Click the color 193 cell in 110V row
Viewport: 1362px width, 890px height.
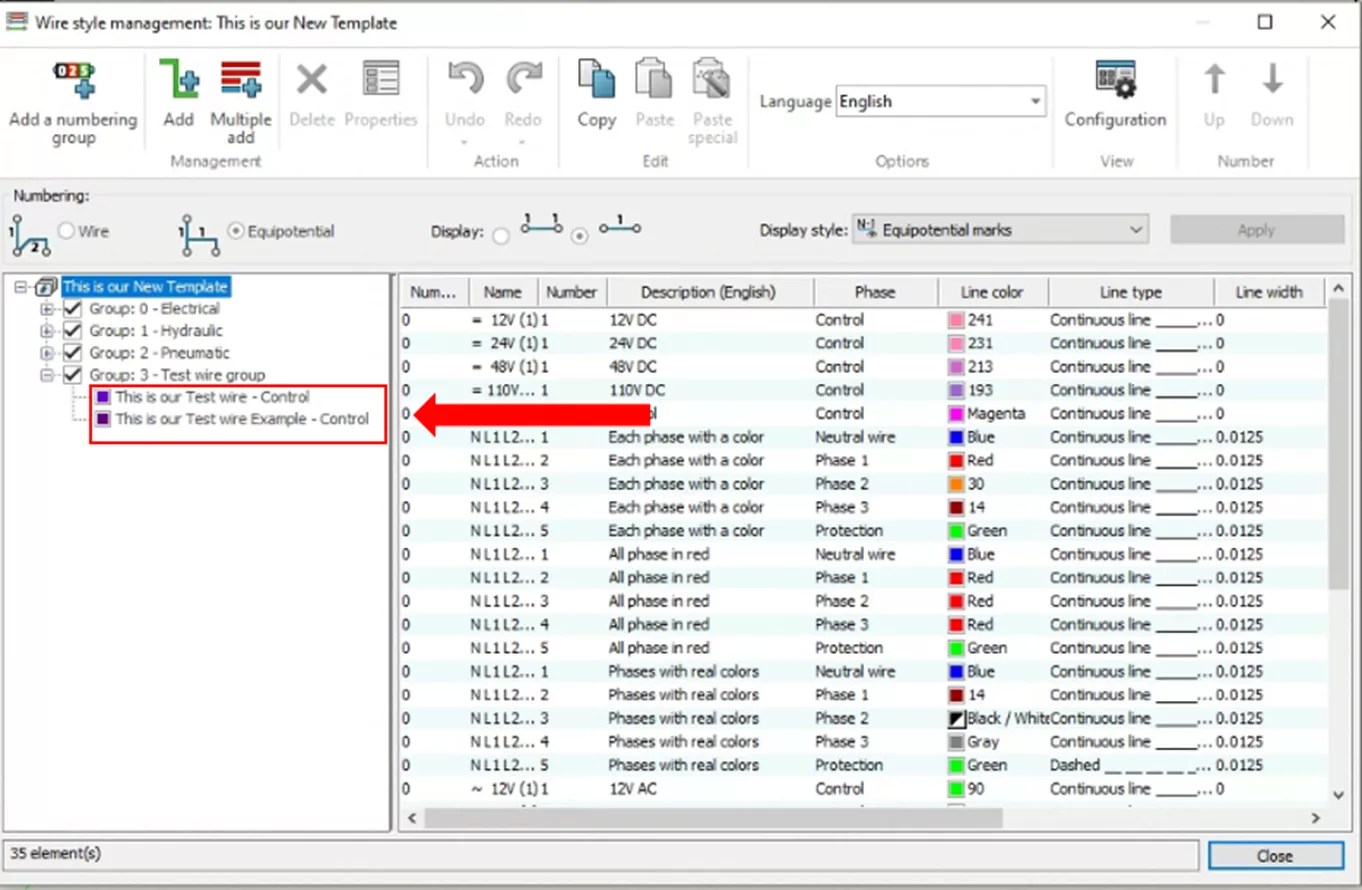[x=992, y=390]
